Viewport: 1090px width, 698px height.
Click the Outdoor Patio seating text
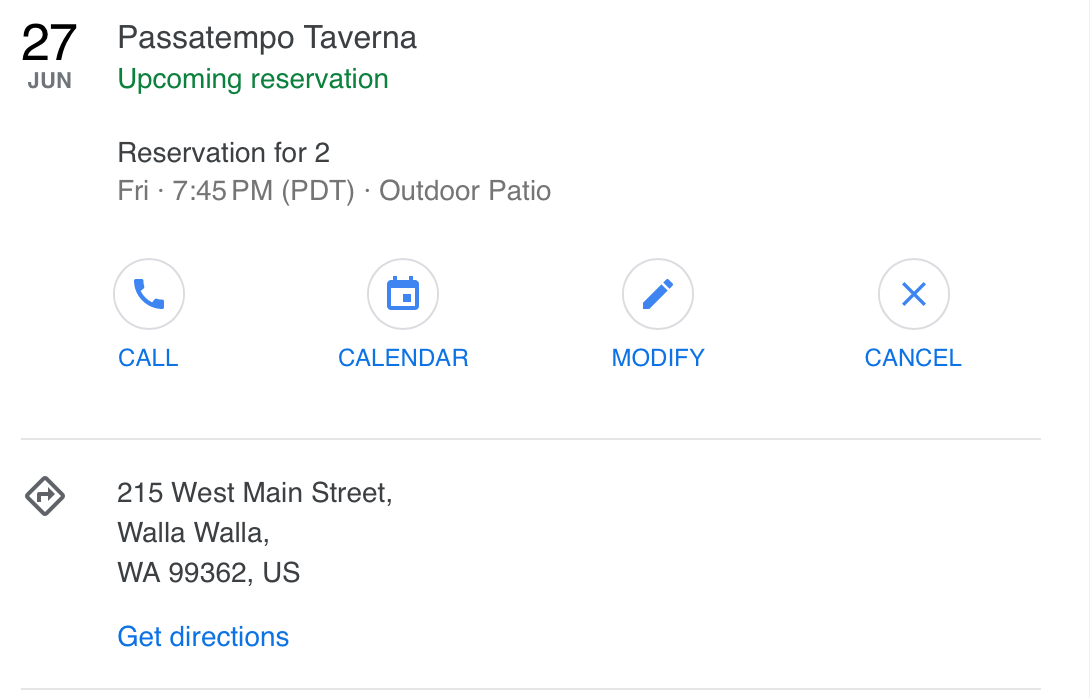465,191
